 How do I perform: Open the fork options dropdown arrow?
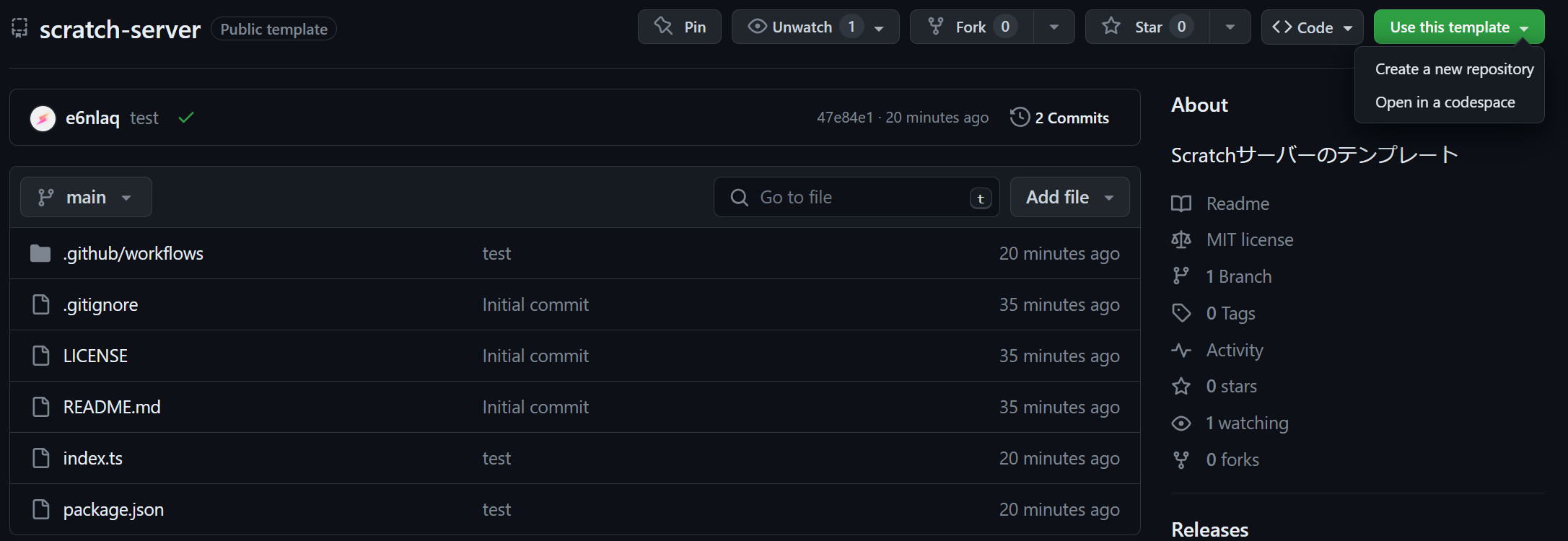tap(1054, 27)
